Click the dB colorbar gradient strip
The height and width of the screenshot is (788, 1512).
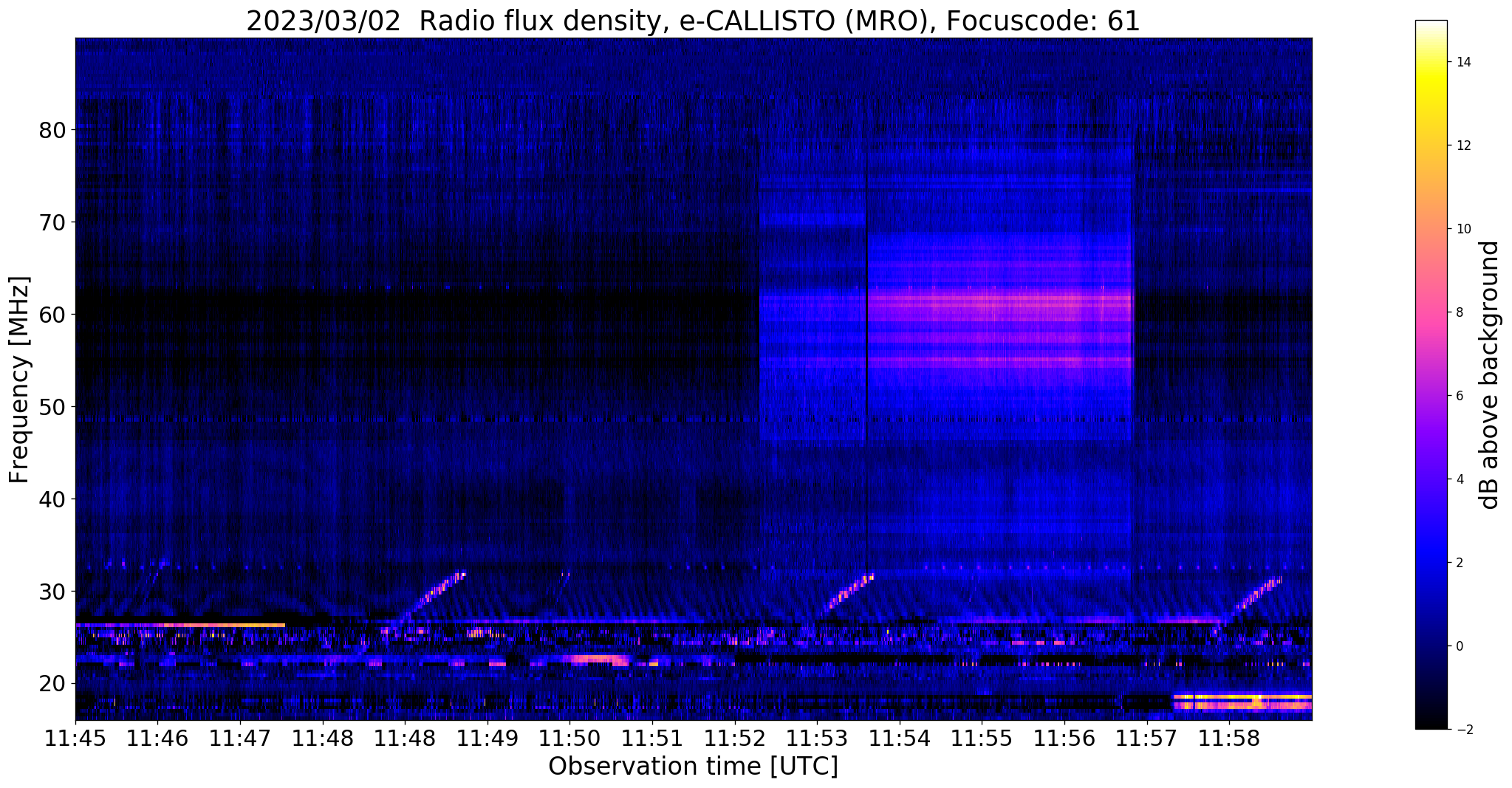[1431, 375]
